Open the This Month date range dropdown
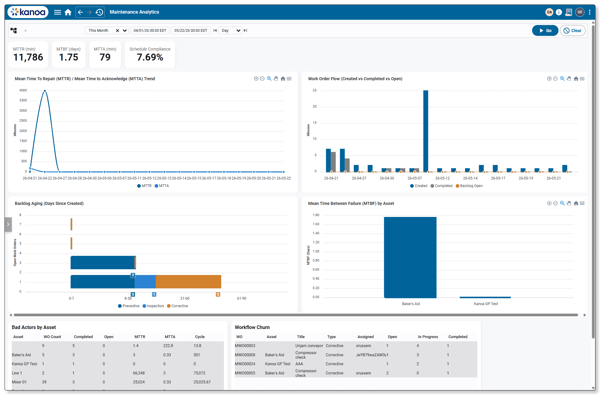Image resolution: width=600 pixels, height=395 pixels. coord(125,31)
